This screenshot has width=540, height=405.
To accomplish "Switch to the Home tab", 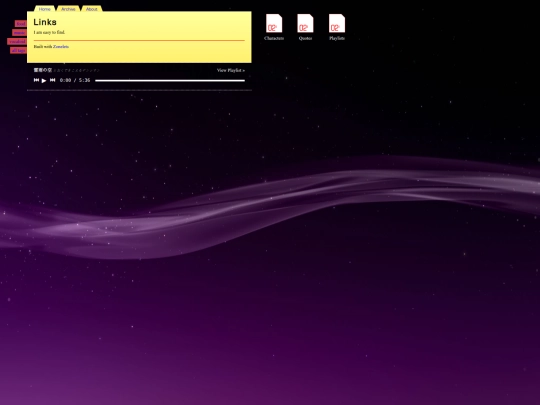I will tap(45, 9).
